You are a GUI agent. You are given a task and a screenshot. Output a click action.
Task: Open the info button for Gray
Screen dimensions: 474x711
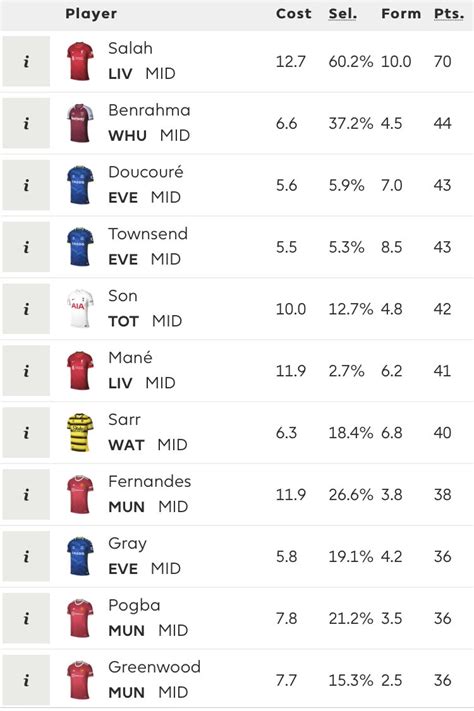click(x=26, y=556)
